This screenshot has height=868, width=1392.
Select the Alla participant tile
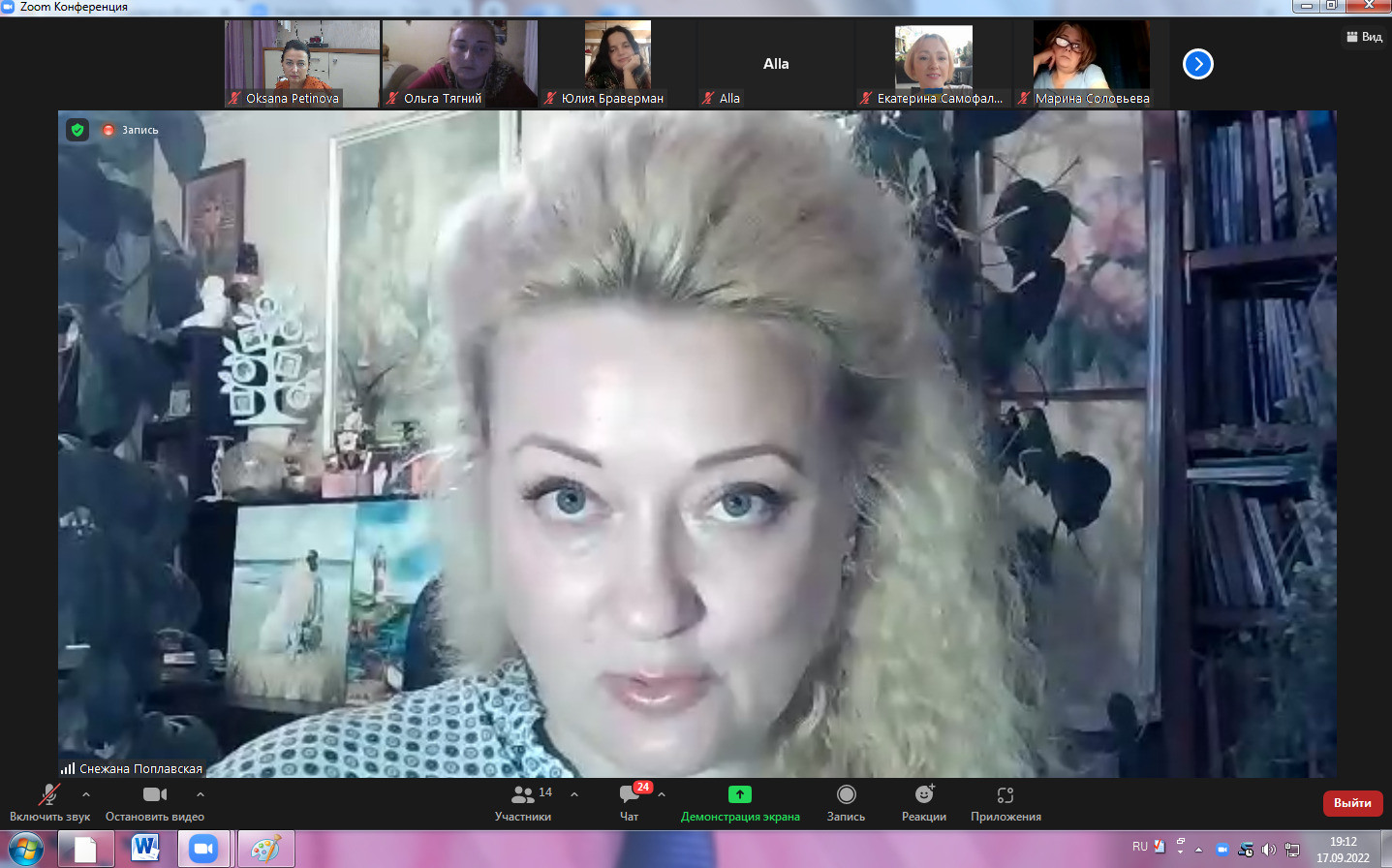tap(776, 64)
